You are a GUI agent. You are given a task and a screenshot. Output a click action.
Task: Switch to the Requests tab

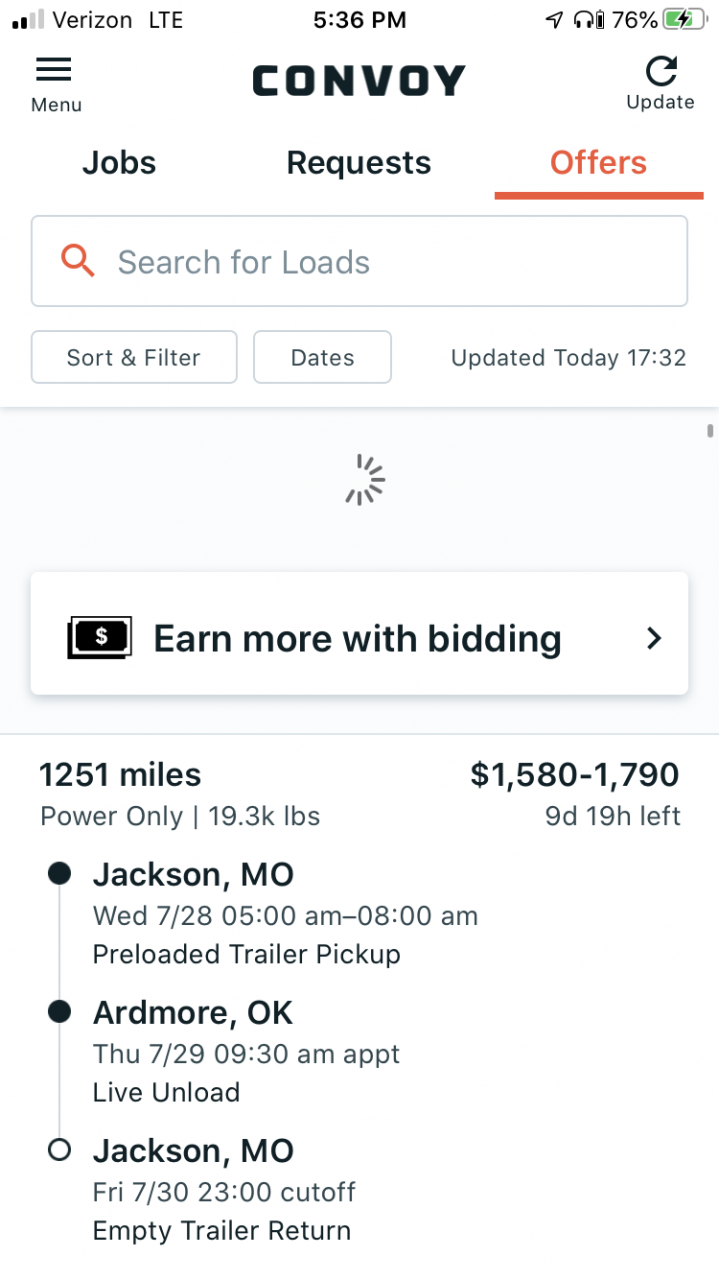point(359,163)
